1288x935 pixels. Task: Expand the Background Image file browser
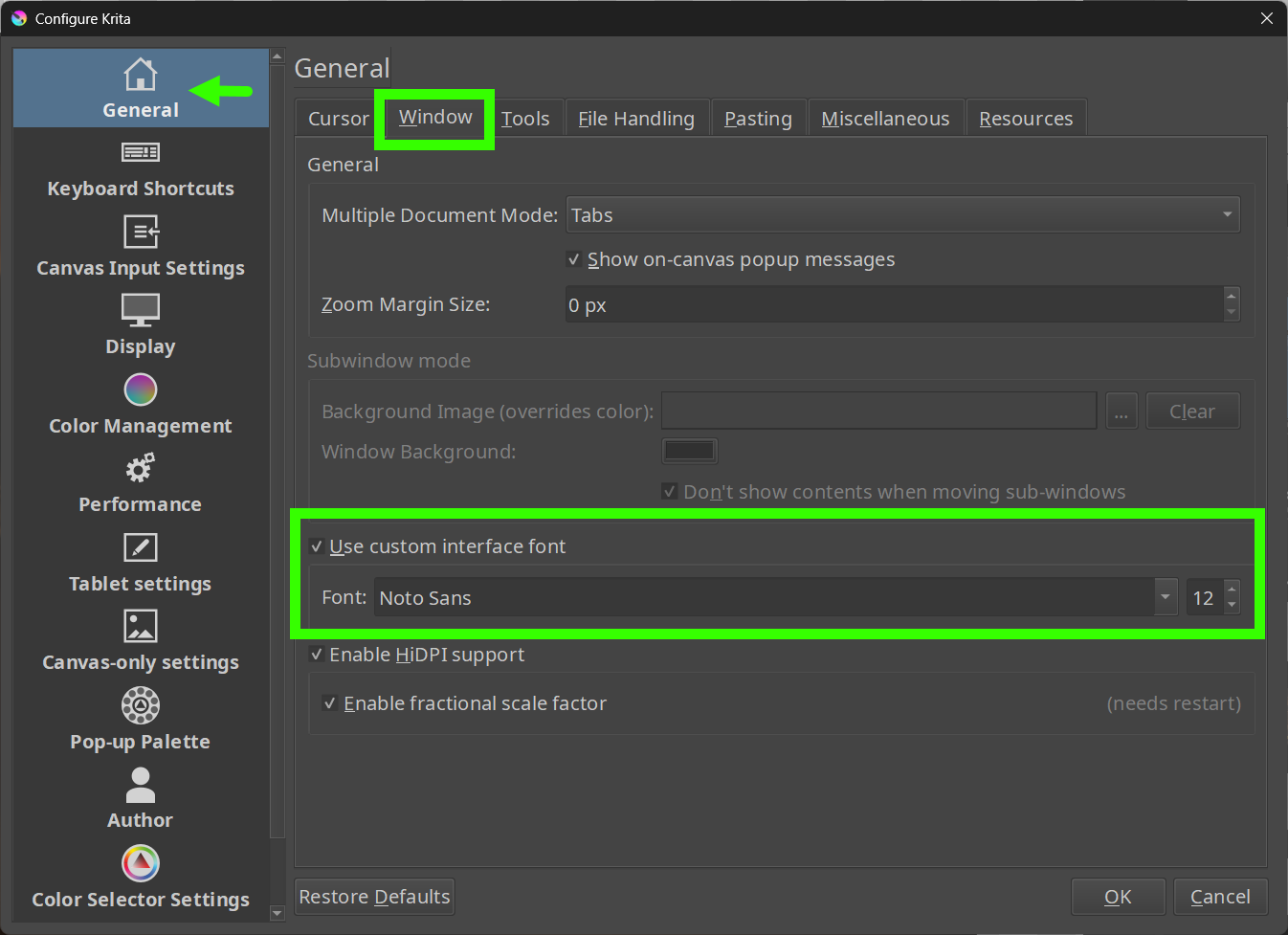pos(1121,411)
